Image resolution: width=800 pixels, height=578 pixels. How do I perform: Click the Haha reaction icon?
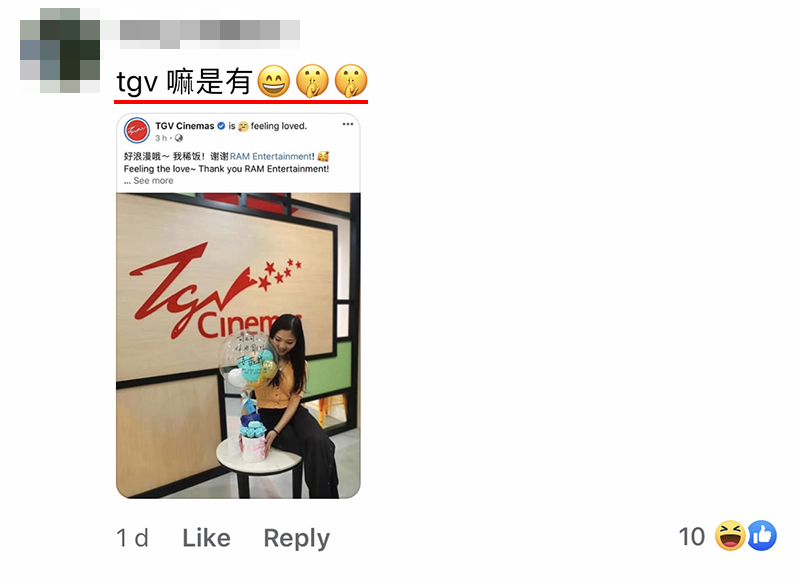pos(730,536)
